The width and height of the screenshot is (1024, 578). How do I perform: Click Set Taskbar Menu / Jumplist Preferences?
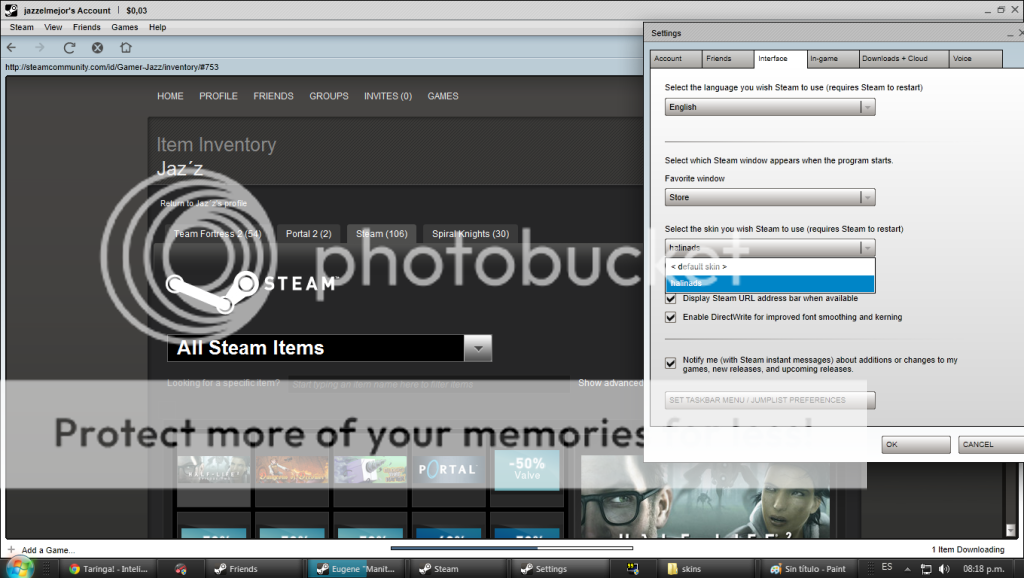point(770,400)
